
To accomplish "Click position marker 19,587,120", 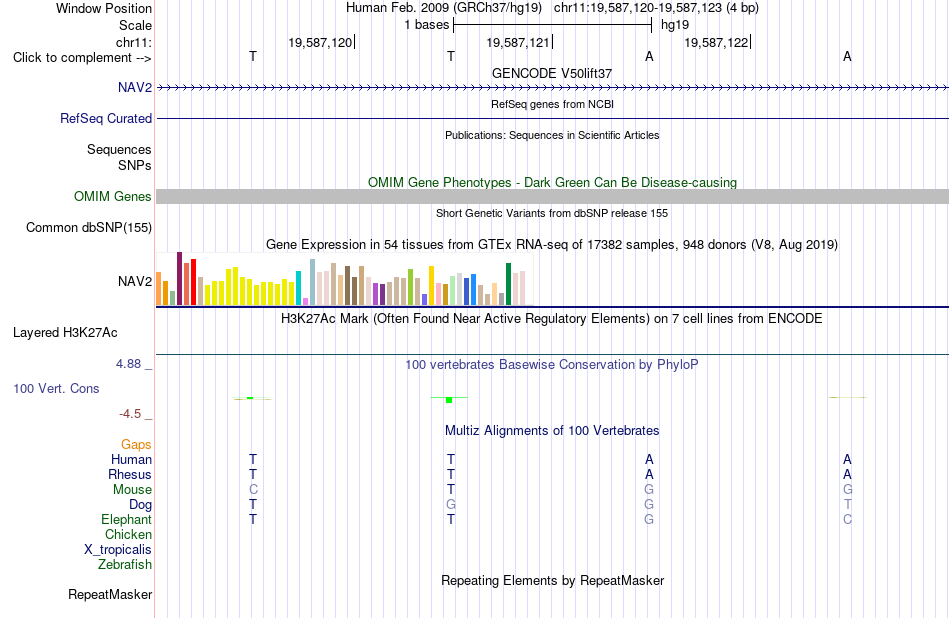I will pyautogui.click(x=320, y=42).
